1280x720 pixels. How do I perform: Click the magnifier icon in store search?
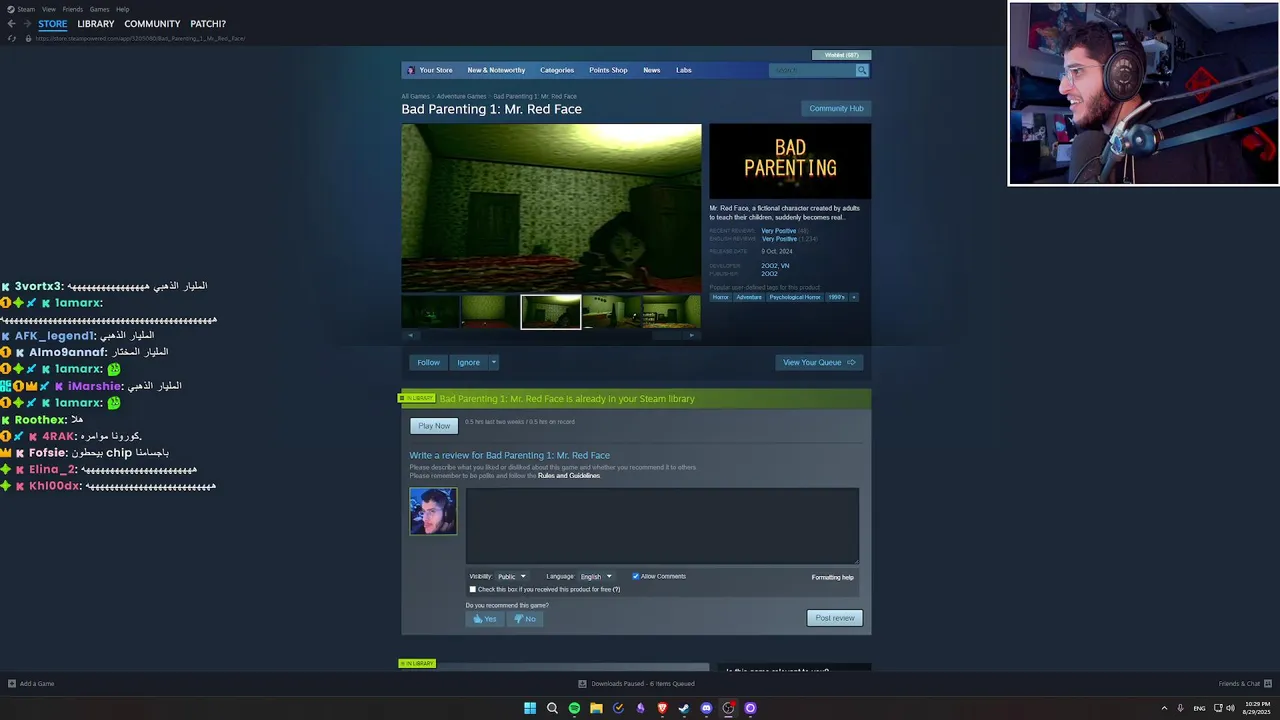pos(862,70)
